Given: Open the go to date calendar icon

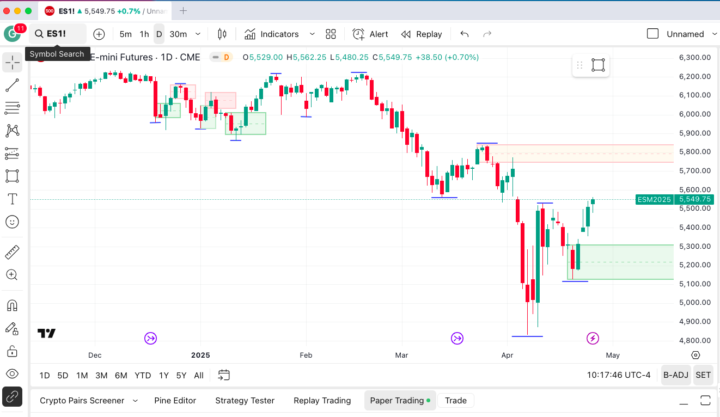Looking at the screenshot, I should [224, 375].
